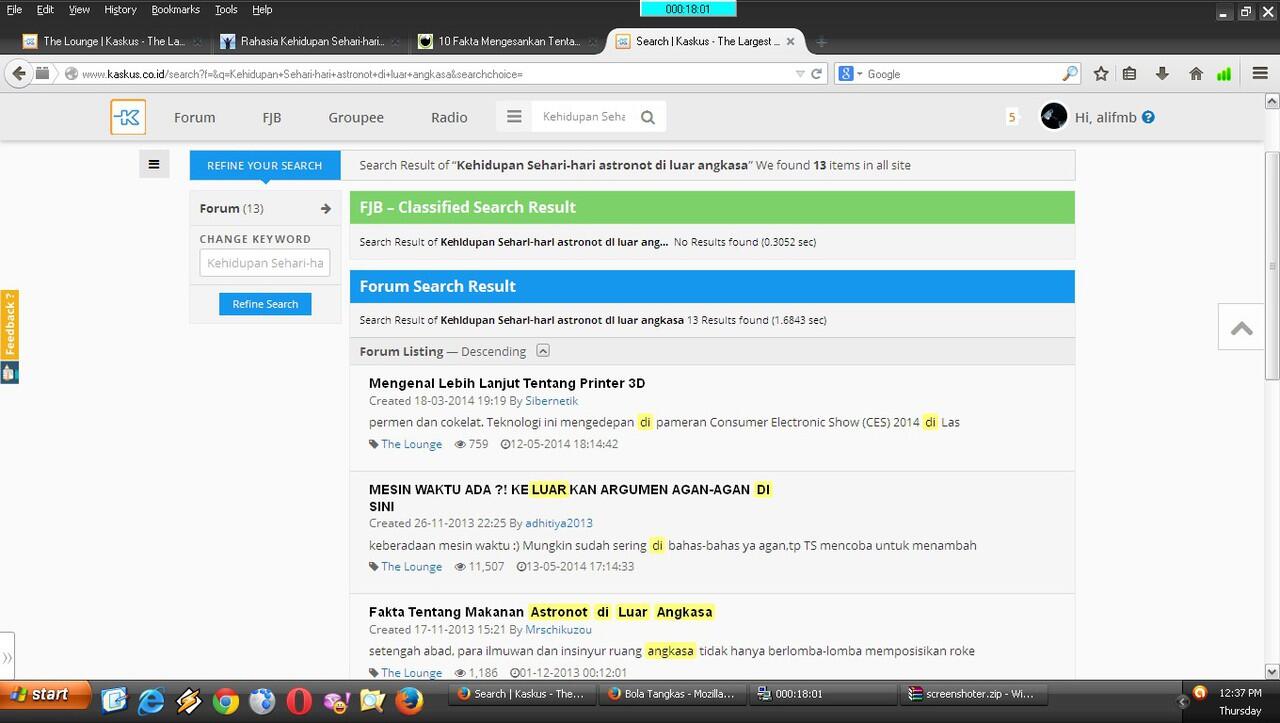
Task: Open the Bookmarks menu
Action: point(175,9)
